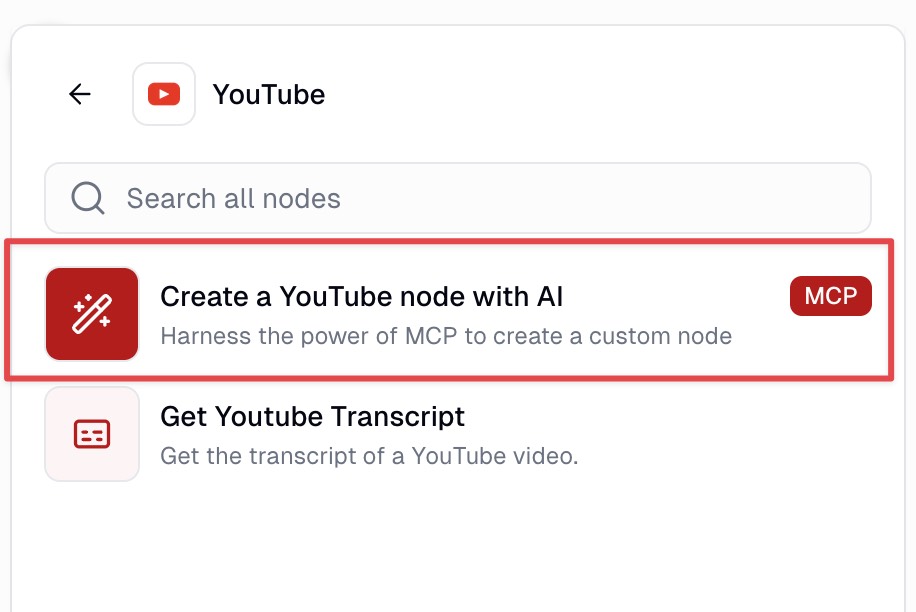The height and width of the screenshot is (612, 916).
Task: Click the MCP badge on the AI node row
Action: click(830, 296)
